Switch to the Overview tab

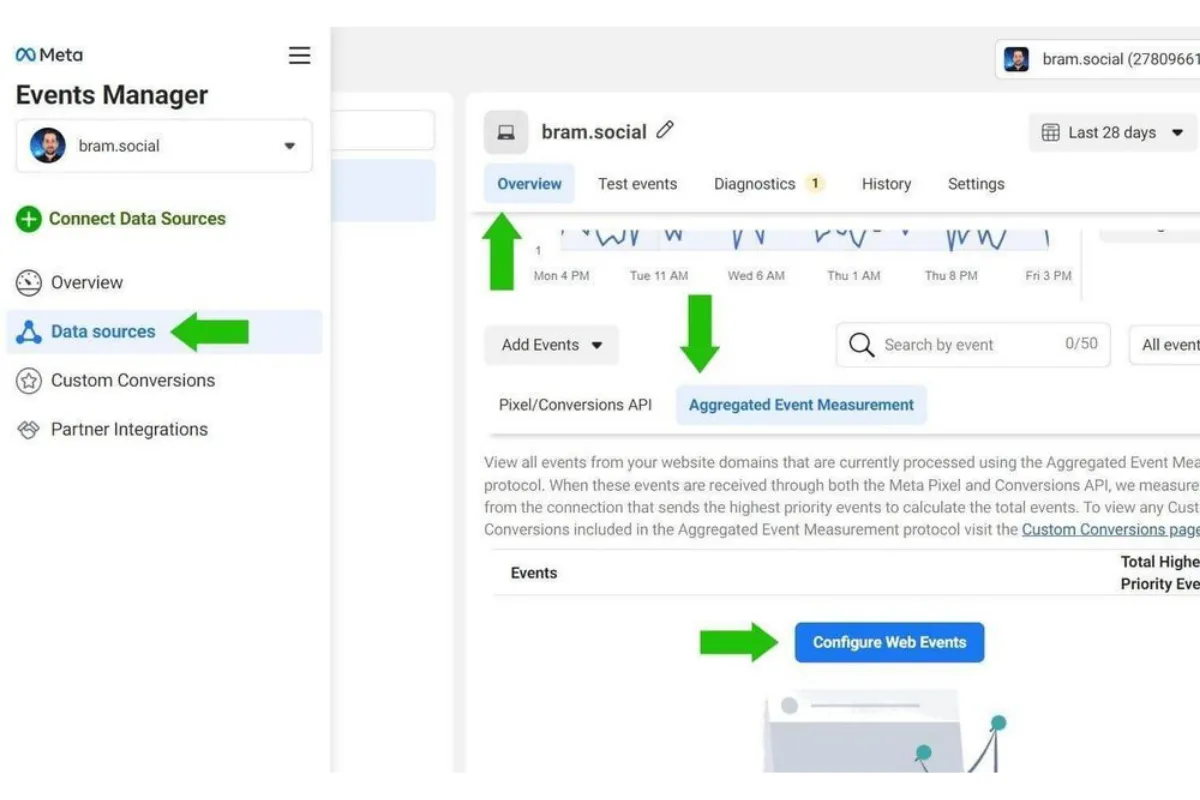[x=529, y=184]
